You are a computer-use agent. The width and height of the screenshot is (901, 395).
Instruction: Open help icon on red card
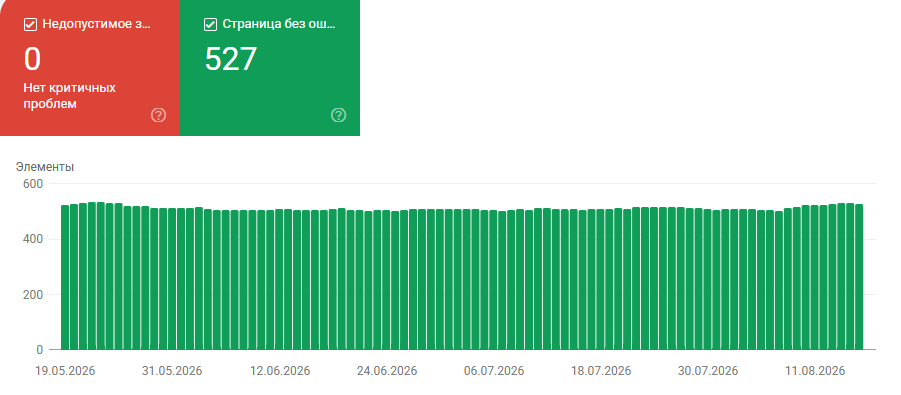158,115
